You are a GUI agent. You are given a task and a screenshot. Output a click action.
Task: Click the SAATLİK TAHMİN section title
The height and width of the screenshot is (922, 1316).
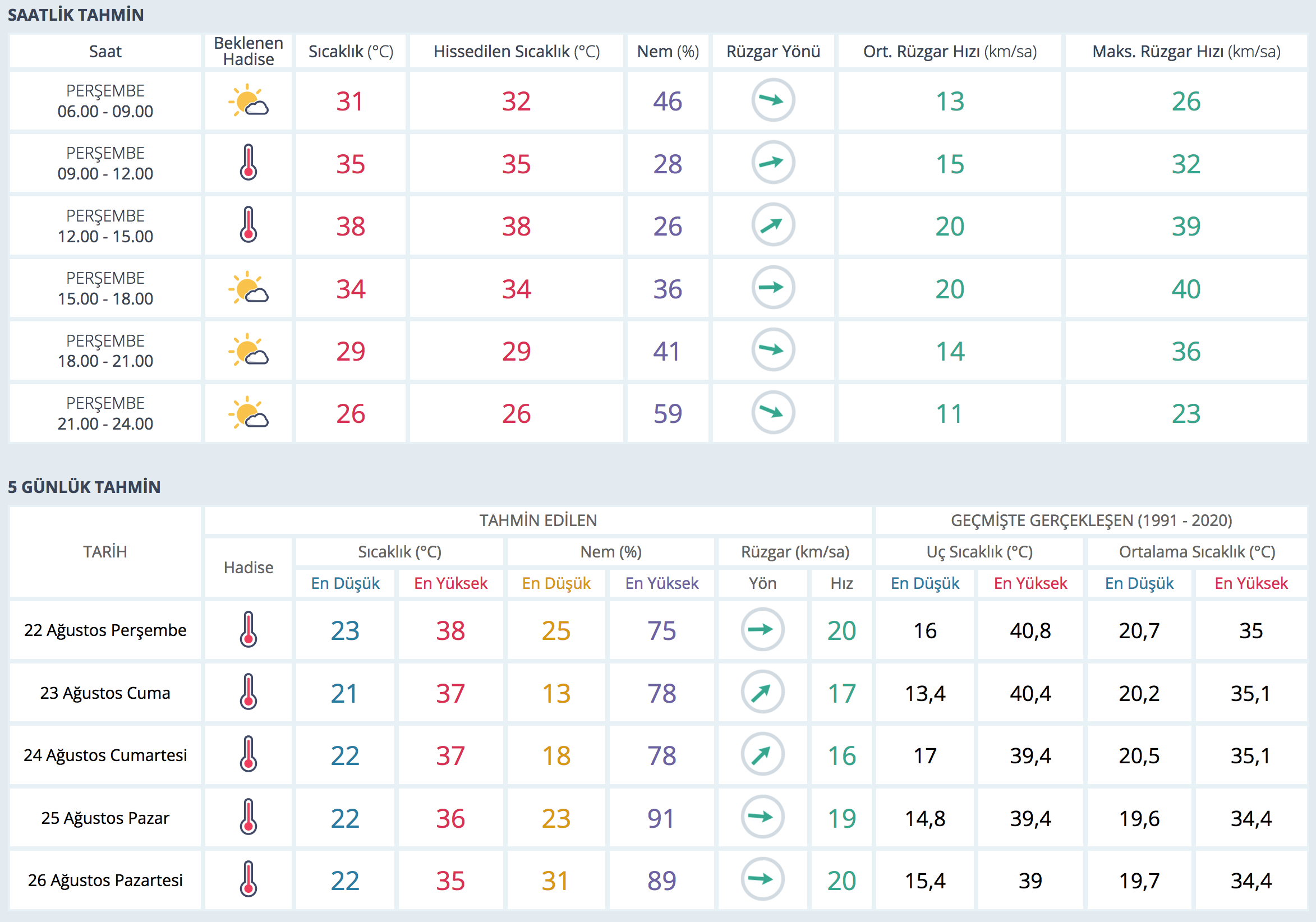pos(76,15)
